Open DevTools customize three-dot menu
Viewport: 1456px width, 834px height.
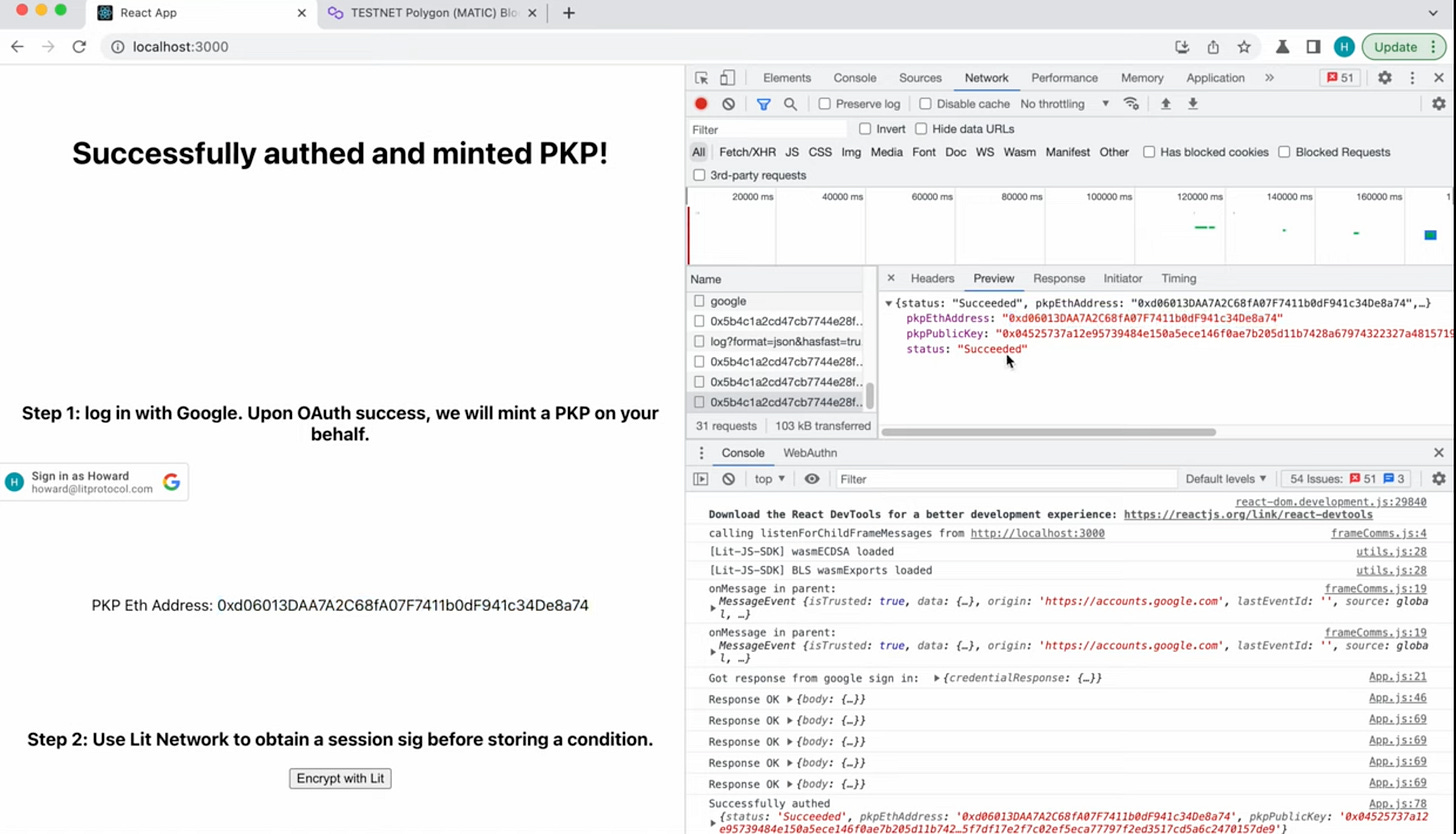pyautogui.click(x=1412, y=78)
